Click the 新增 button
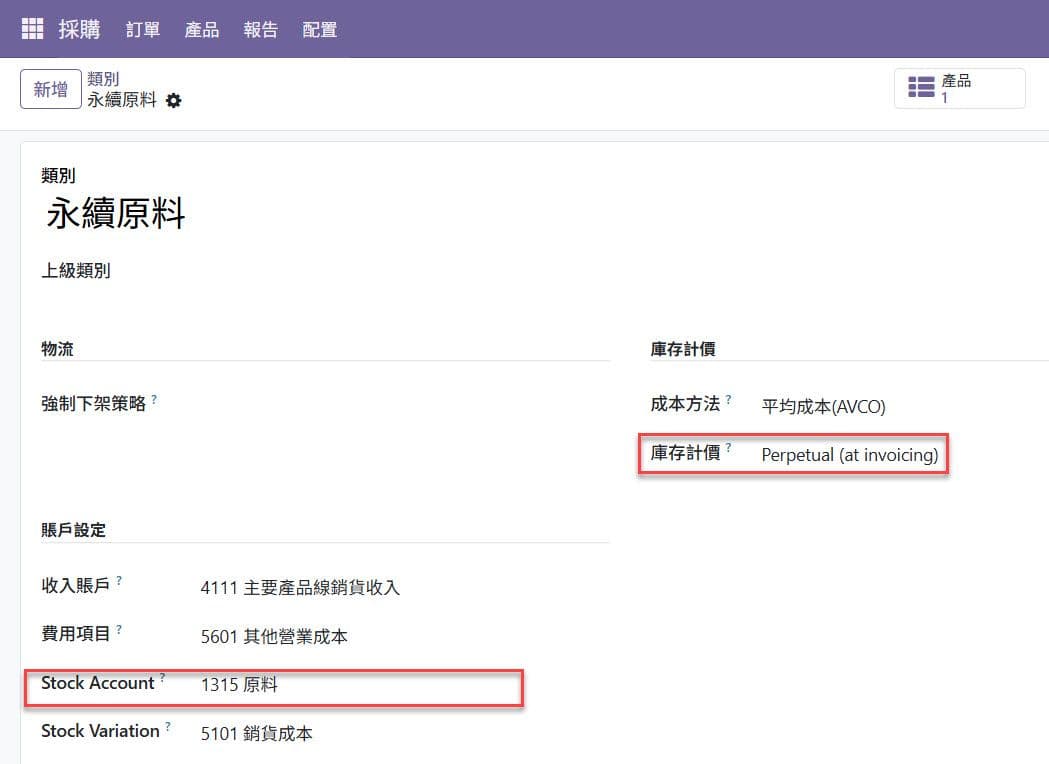This screenshot has width=1049, height=764. [51, 89]
